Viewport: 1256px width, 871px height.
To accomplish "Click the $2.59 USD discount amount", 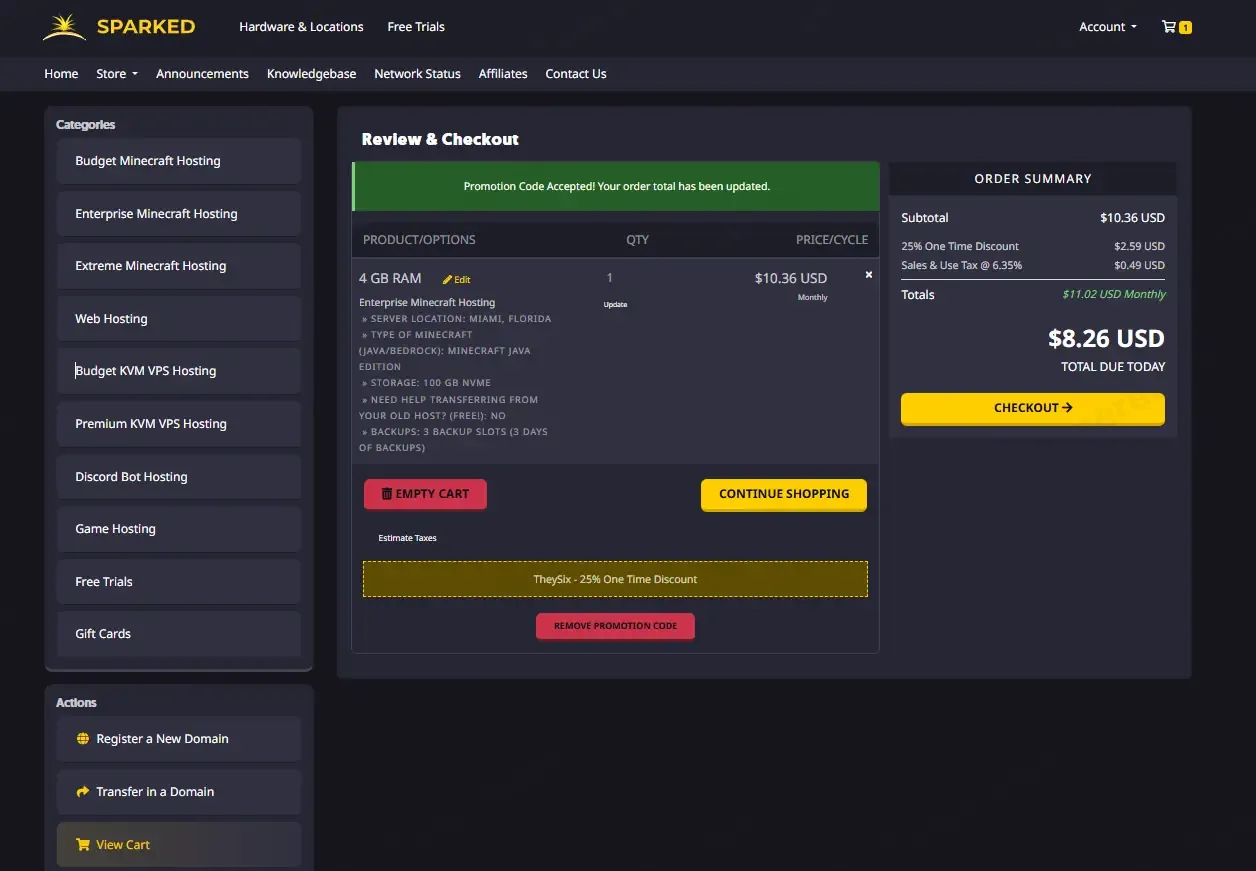I will [1139, 246].
